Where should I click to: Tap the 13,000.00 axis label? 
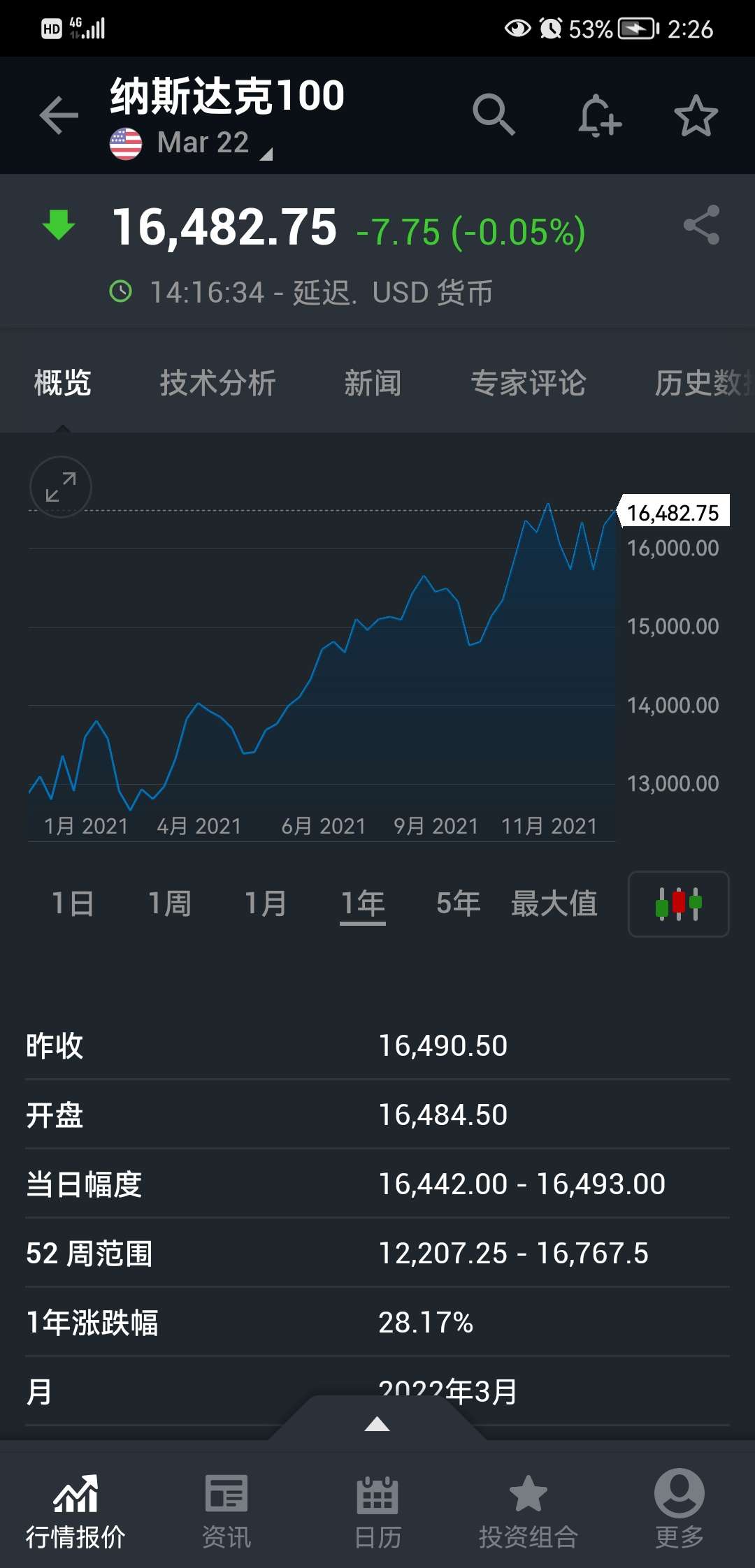[673, 784]
